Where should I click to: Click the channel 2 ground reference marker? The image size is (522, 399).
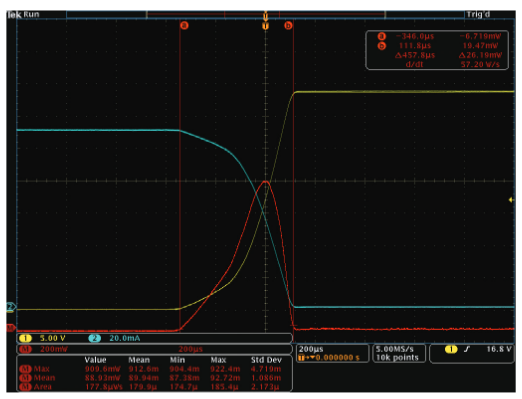click(x=11, y=307)
